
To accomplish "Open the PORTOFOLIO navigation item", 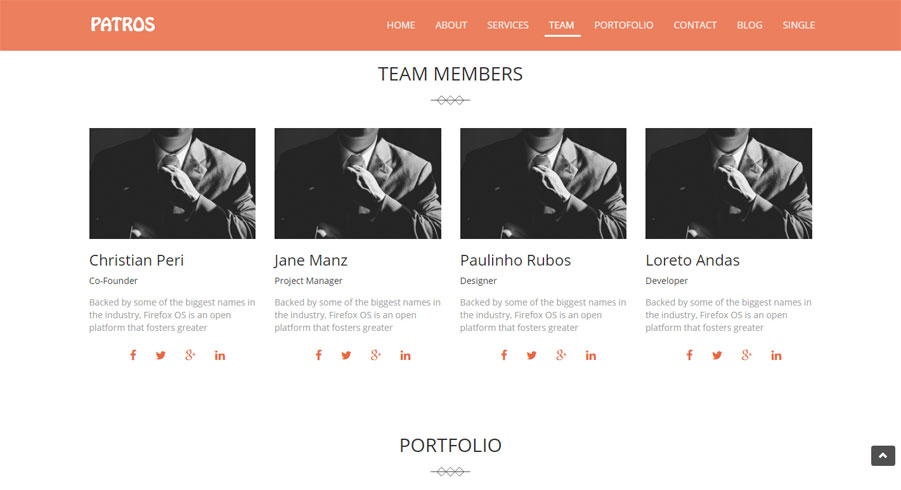I will click(x=623, y=25).
